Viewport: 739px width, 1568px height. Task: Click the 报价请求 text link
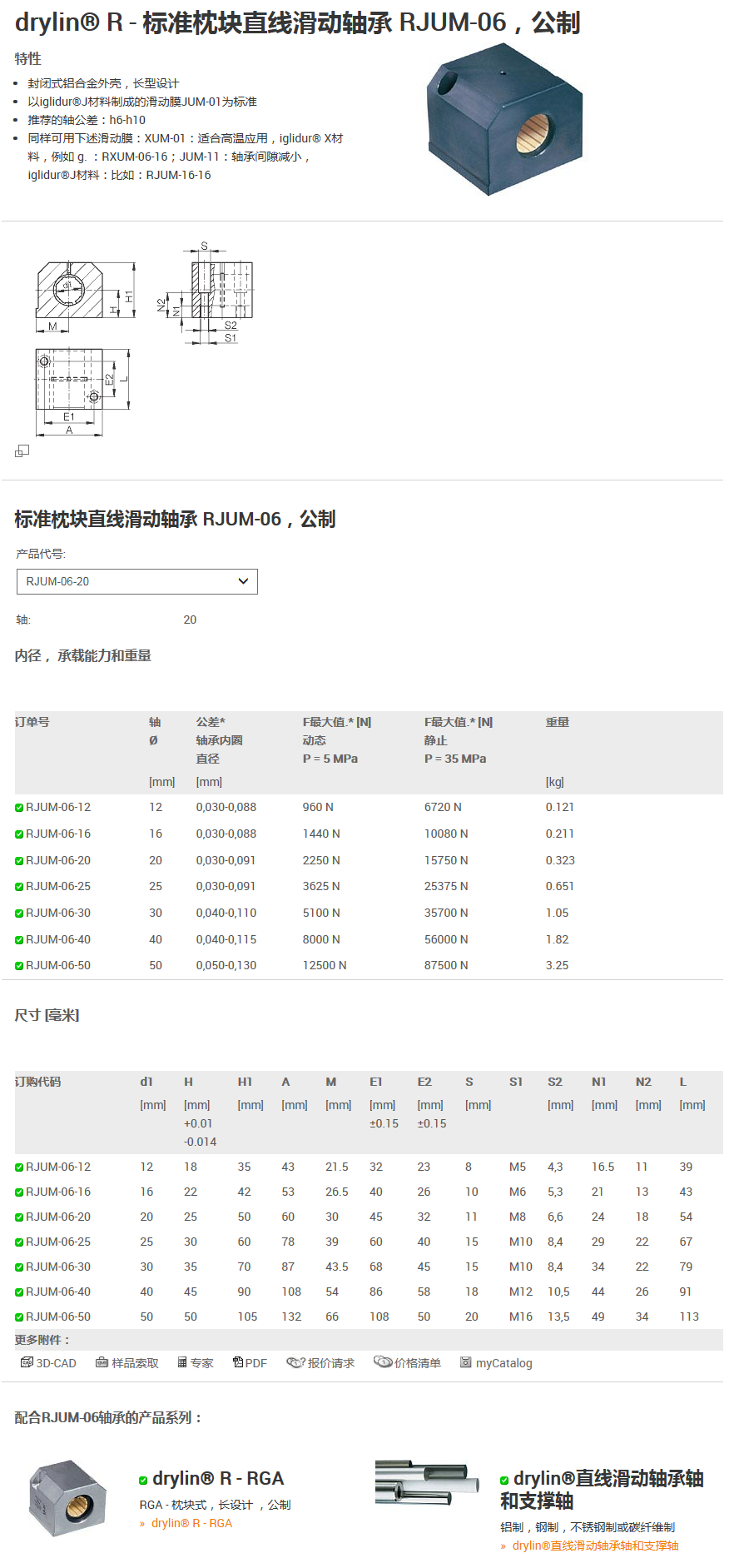331,1363
